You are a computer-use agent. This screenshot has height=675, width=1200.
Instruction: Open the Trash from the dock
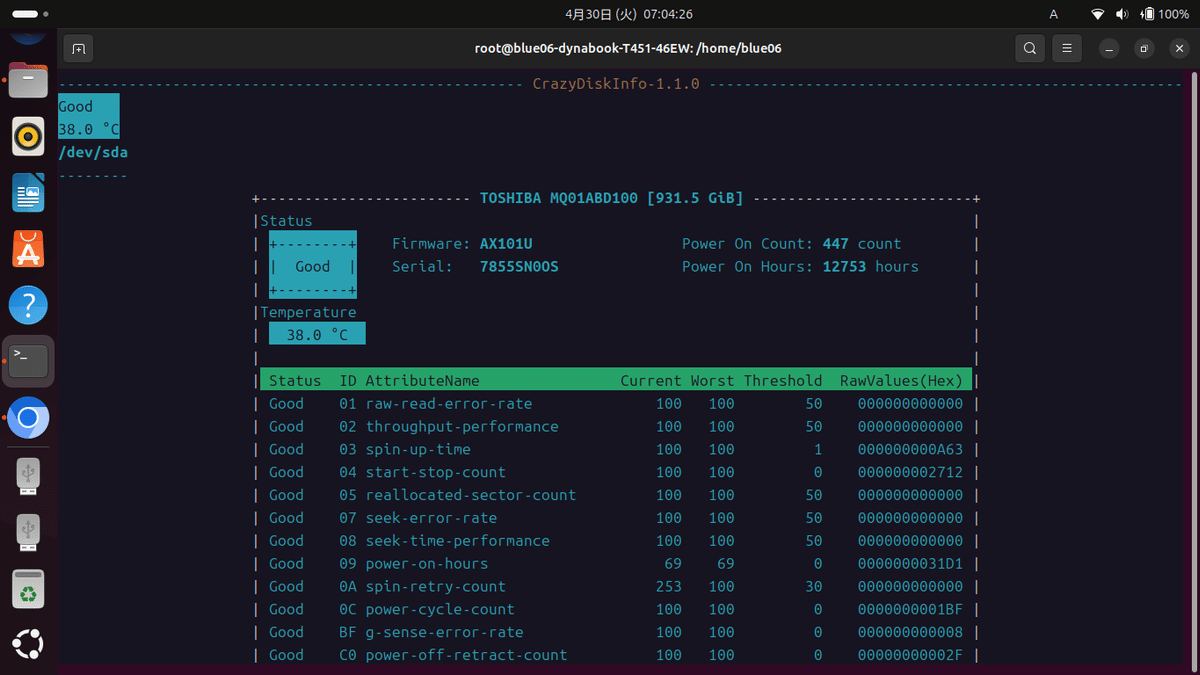(x=27, y=589)
